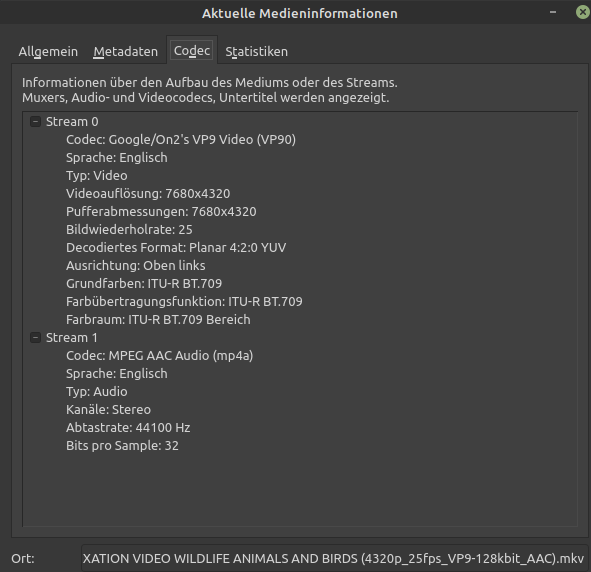Select the Farbraum ITU-R BT.709 row
The height and width of the screenshot is (572, 591).
(x=158, y=320)
